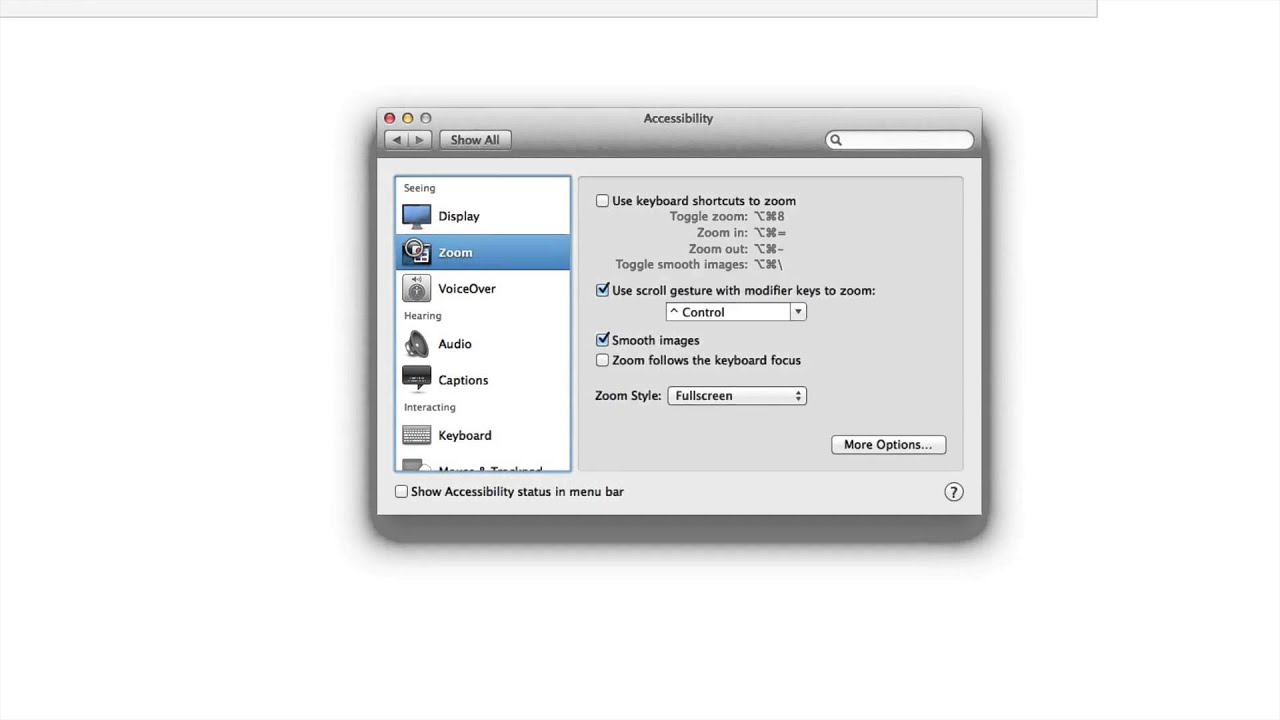Uncheck Smooth images option
Image resolution: width=1280 pixels, height=720 pixels.
(x=602, y=340)
